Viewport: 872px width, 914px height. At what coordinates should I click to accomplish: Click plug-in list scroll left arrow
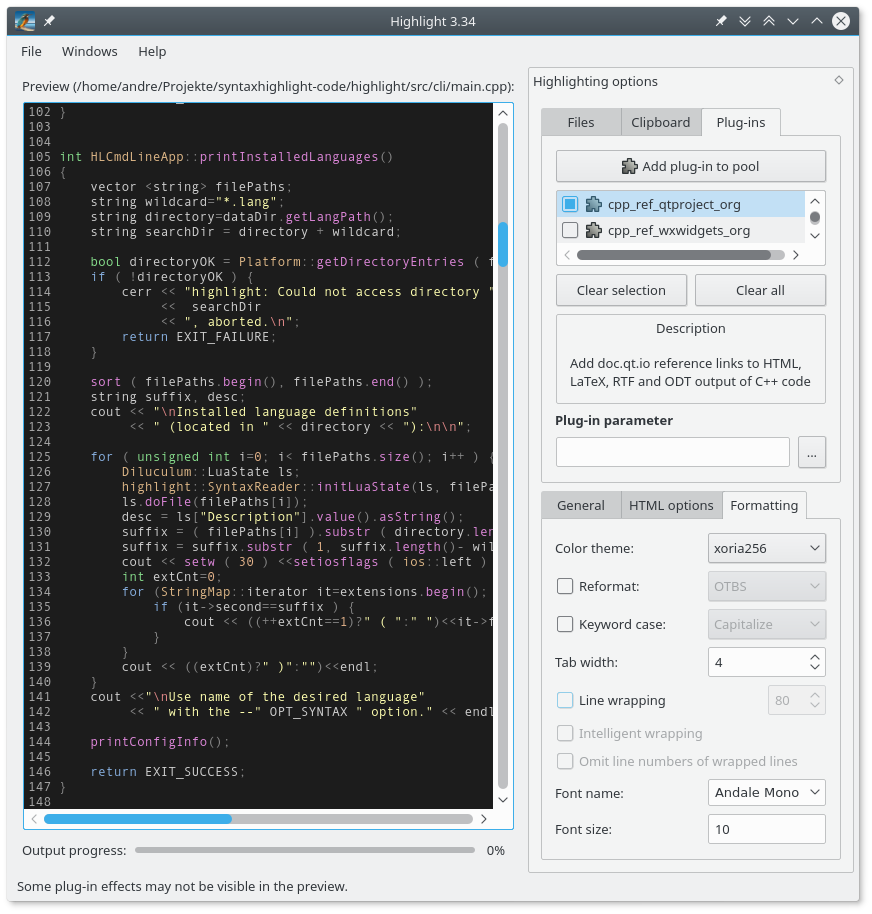[x=567, y=255]
